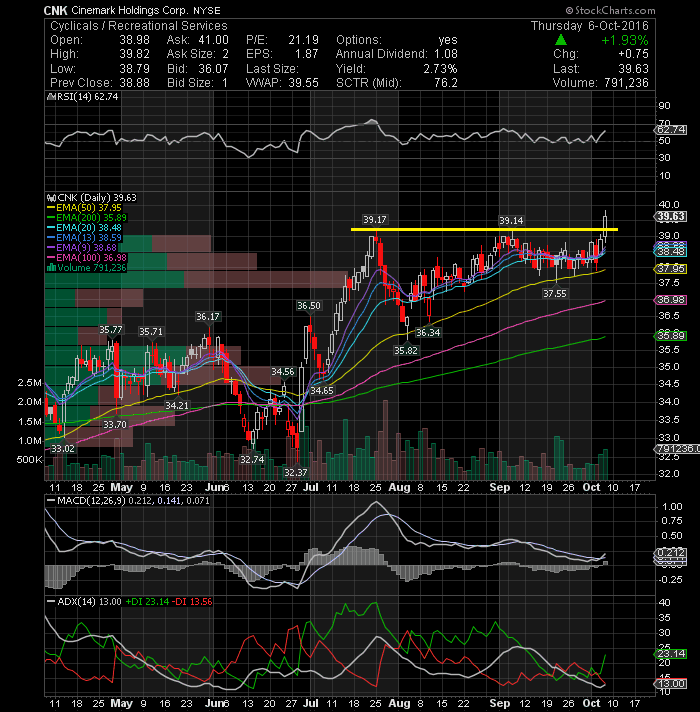Click the NYSE exchange label
Image resolution: width=700 pixels, height=712 pixels.
[207, 10]
